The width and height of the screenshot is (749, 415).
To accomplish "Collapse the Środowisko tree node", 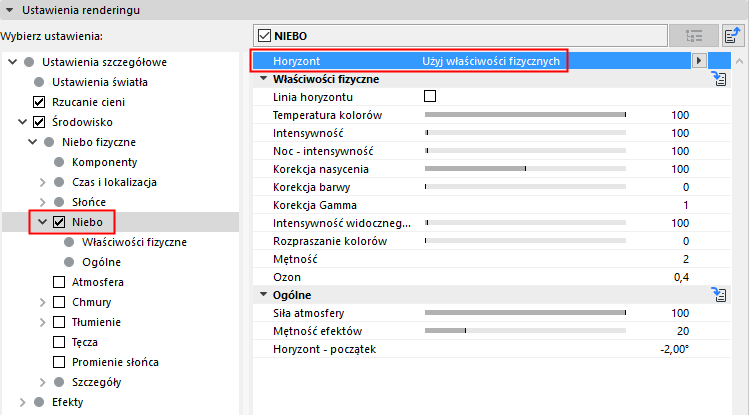I will tap(22, 122).
